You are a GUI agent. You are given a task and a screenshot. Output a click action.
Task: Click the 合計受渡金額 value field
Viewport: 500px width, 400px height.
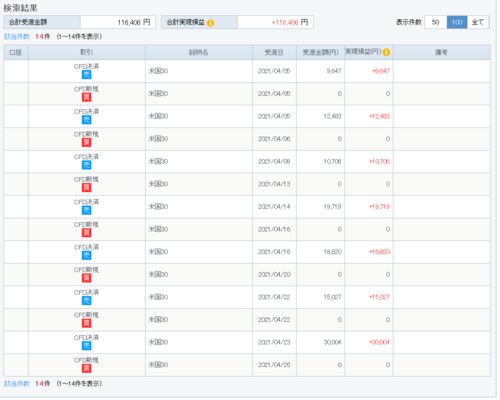tap(118, 22)
